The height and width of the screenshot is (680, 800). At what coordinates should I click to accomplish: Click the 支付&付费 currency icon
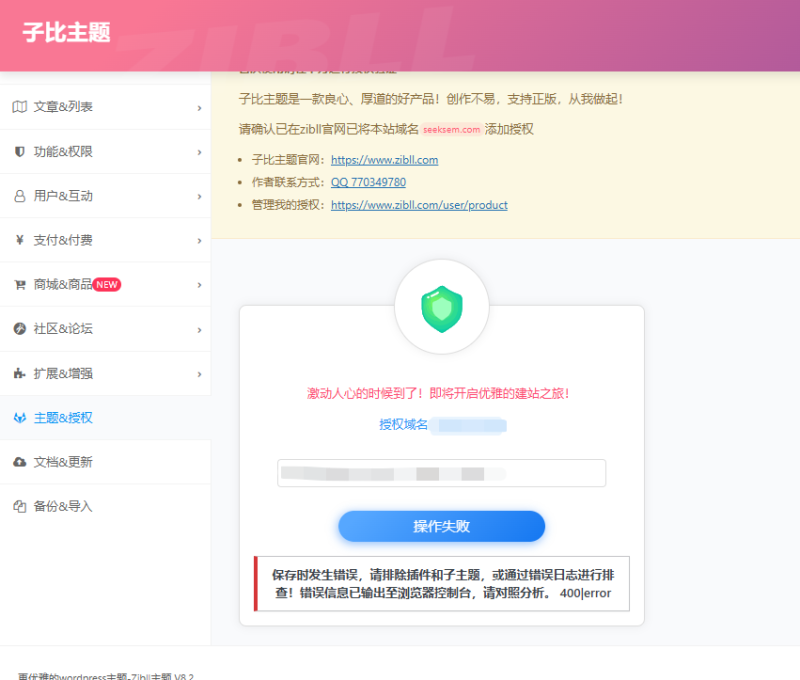[18, 240]
